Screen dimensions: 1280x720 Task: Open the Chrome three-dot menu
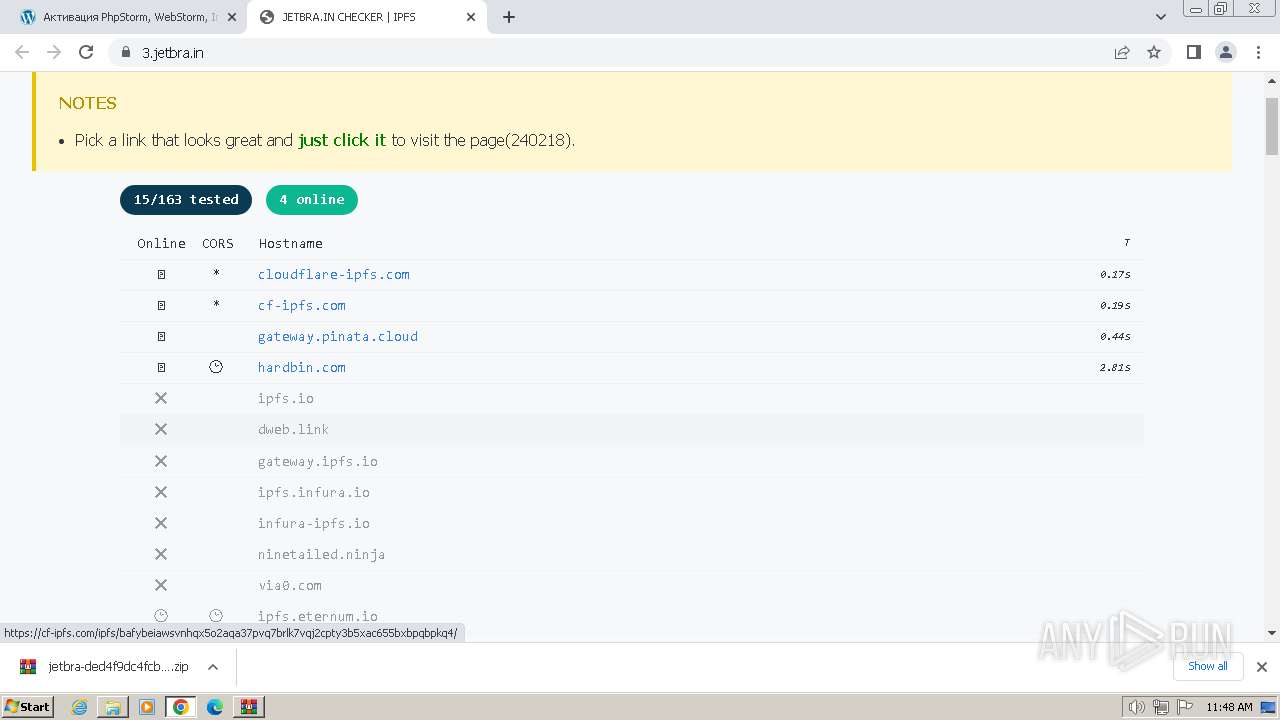pyautogui.click(x=1257, y=53)
